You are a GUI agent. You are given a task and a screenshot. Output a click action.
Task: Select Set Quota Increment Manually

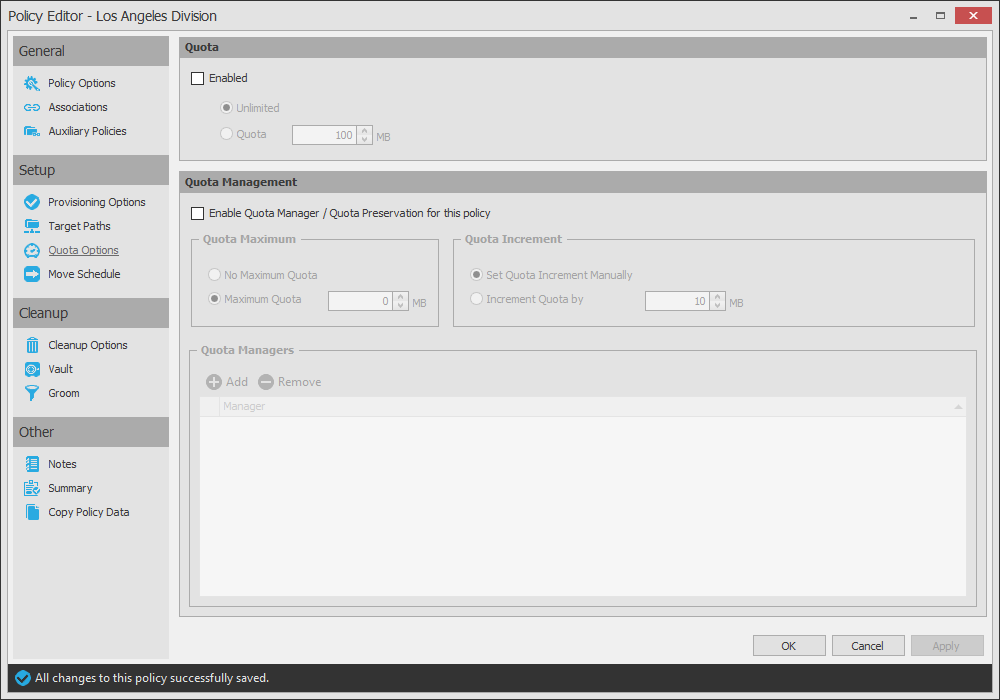[476, 275]
